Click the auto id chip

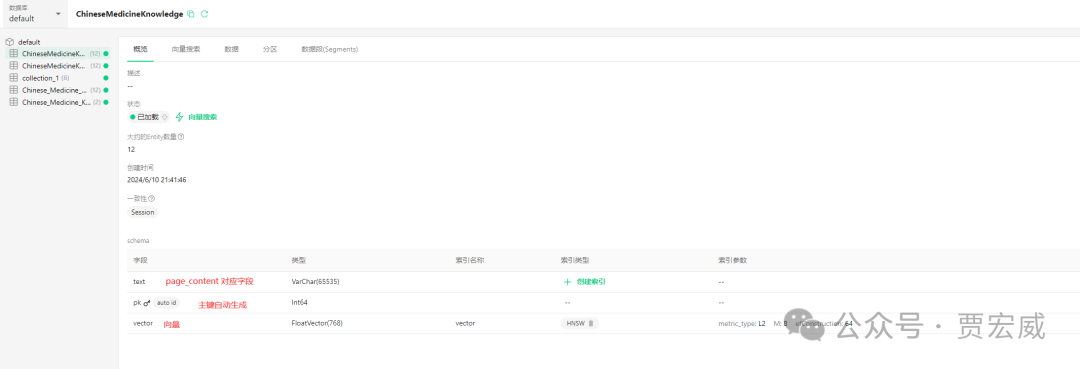(166, 302)
